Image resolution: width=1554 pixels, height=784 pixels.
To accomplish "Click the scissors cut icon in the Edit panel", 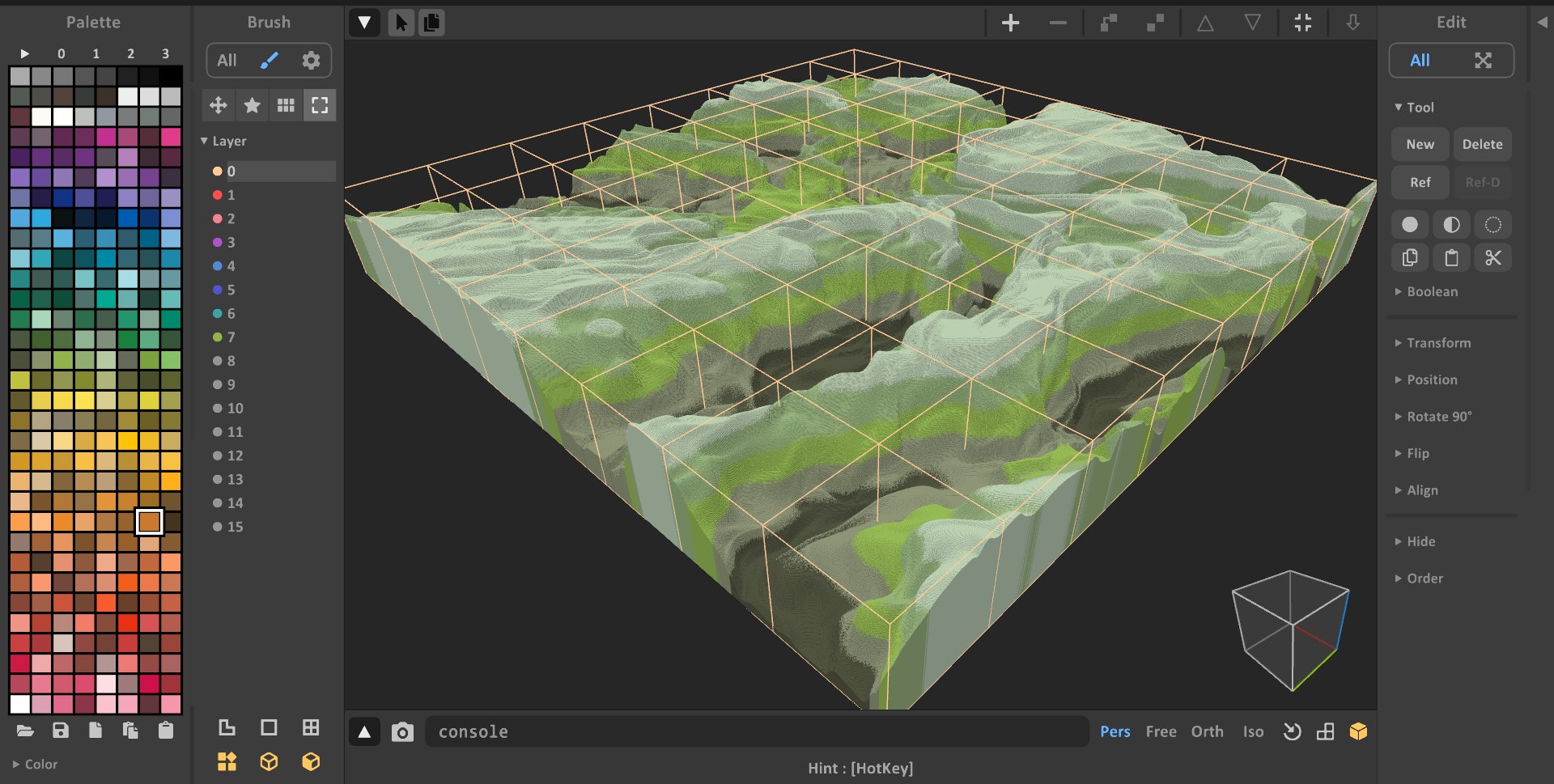I will click(1493, 257).
